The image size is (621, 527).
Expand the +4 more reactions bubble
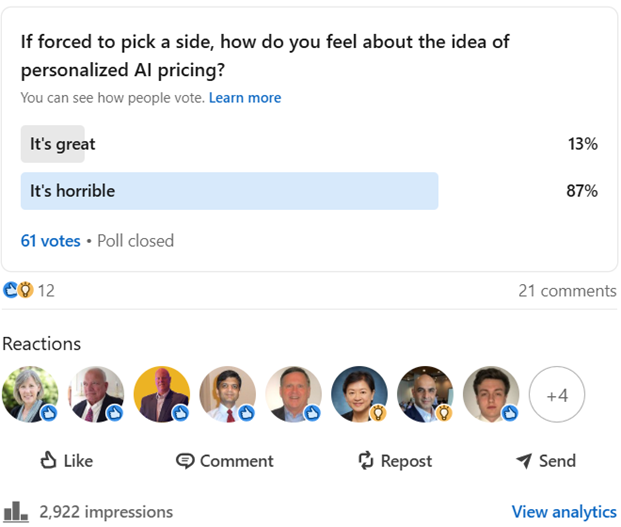(x=557, y=395)
